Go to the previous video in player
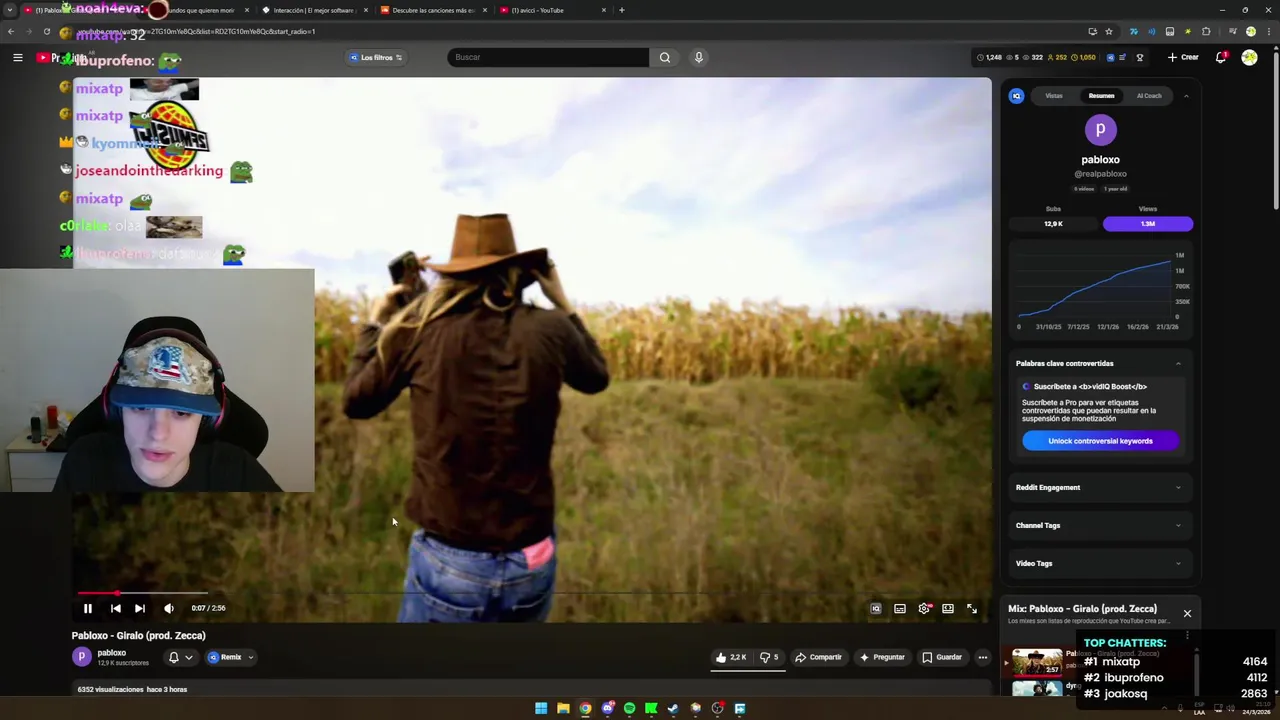 115,608
